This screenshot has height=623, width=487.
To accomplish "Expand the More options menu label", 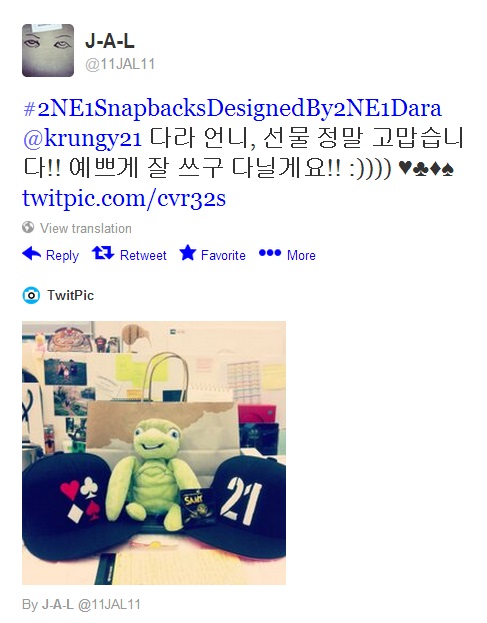I will [x=301, y=255].
